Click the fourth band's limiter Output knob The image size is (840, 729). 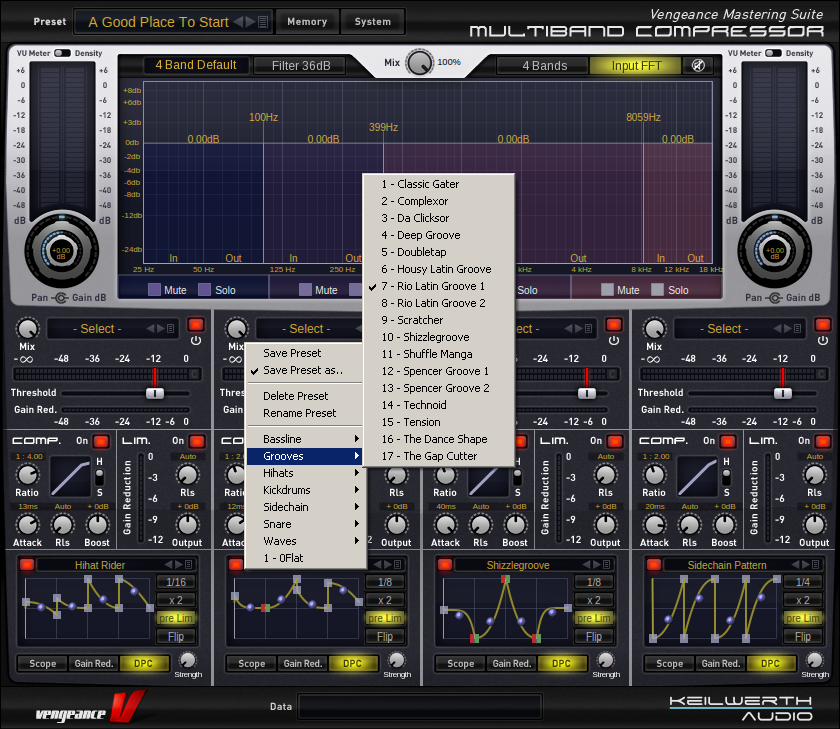pyautogui.click(x=814, y=525)
